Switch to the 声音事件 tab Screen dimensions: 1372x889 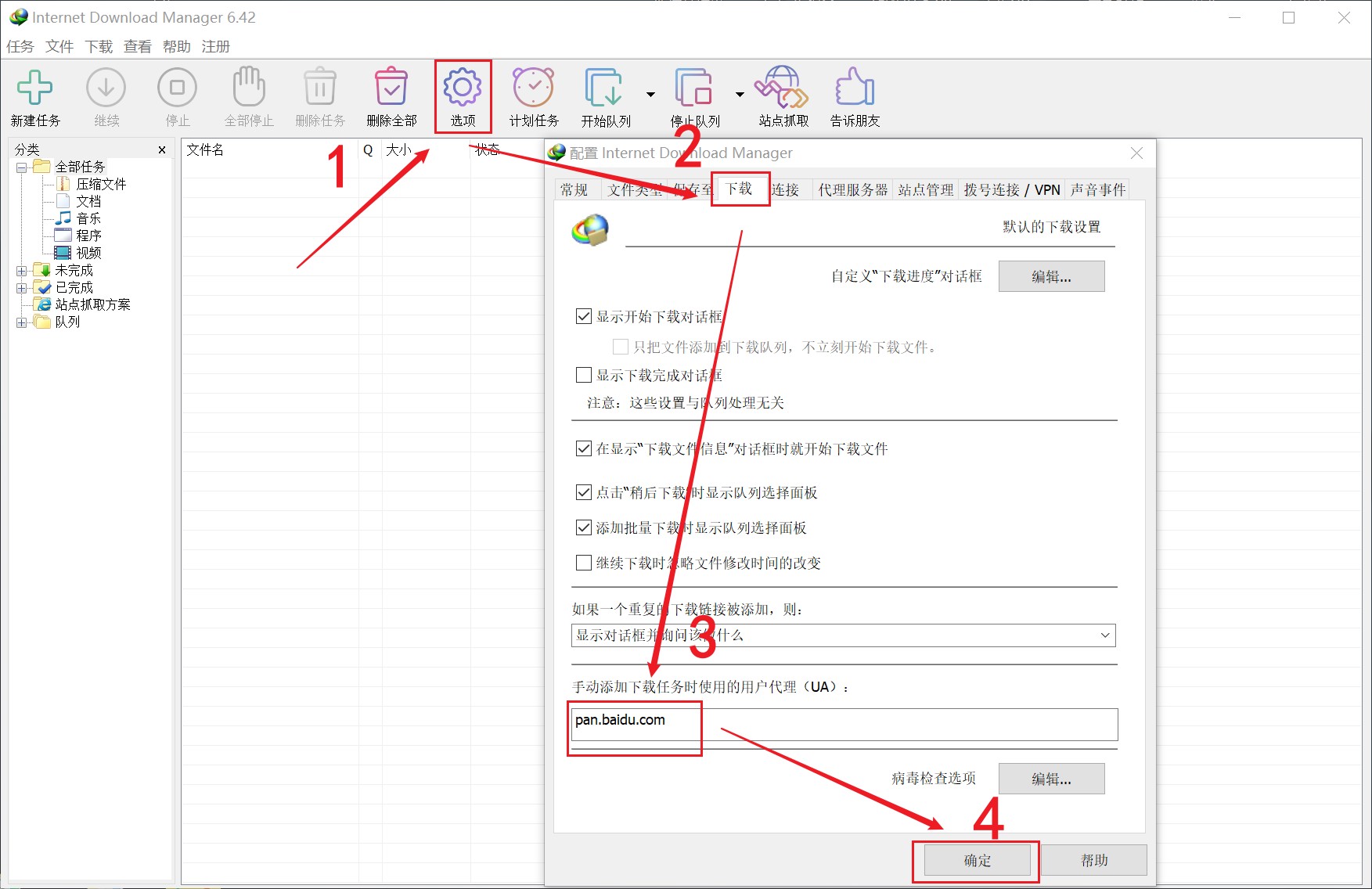1098,189
